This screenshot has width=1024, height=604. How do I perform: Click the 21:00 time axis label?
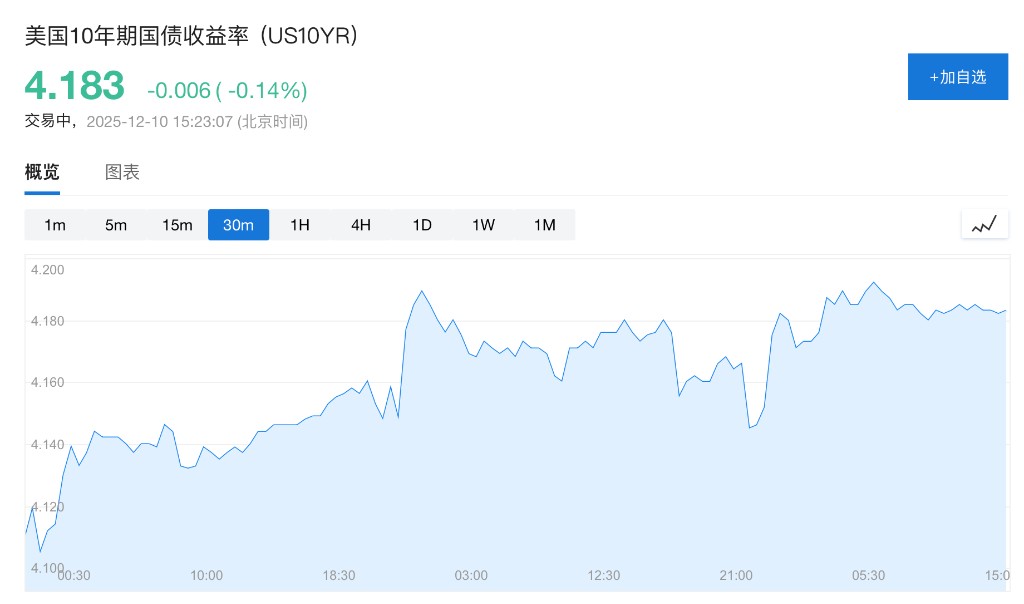click(x=736, y=576)
